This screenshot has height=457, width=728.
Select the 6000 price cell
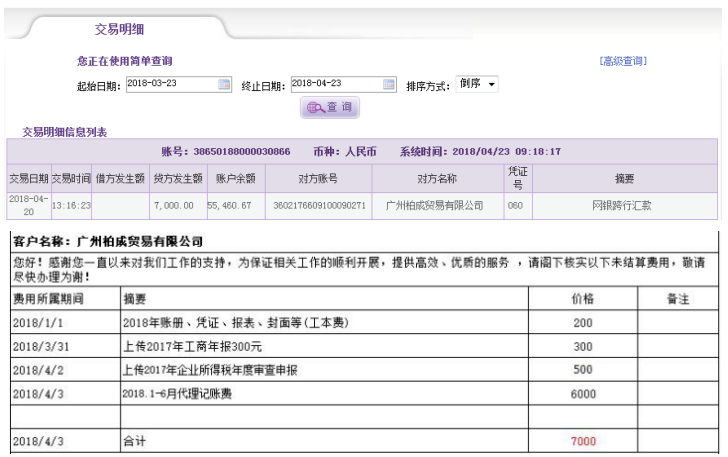pos(583,393)
